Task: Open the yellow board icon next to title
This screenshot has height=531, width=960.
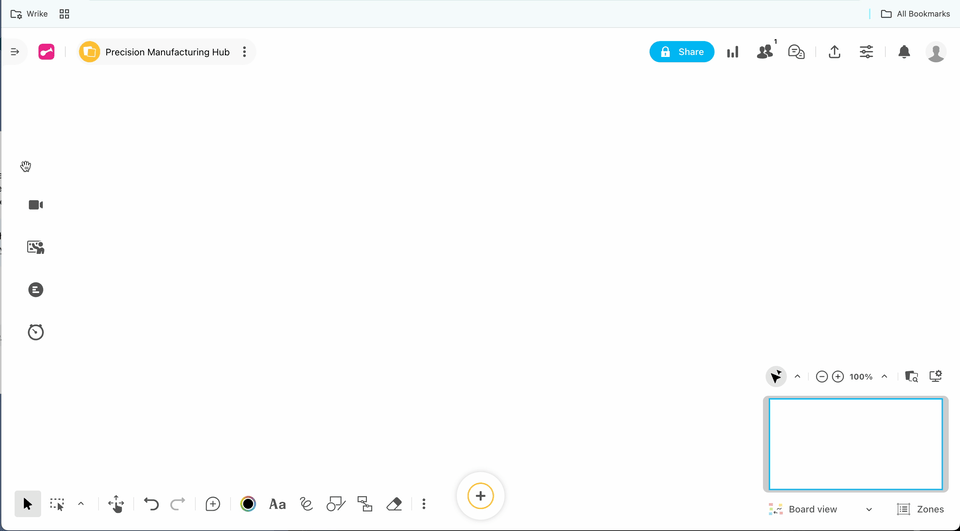Action: 89,52
